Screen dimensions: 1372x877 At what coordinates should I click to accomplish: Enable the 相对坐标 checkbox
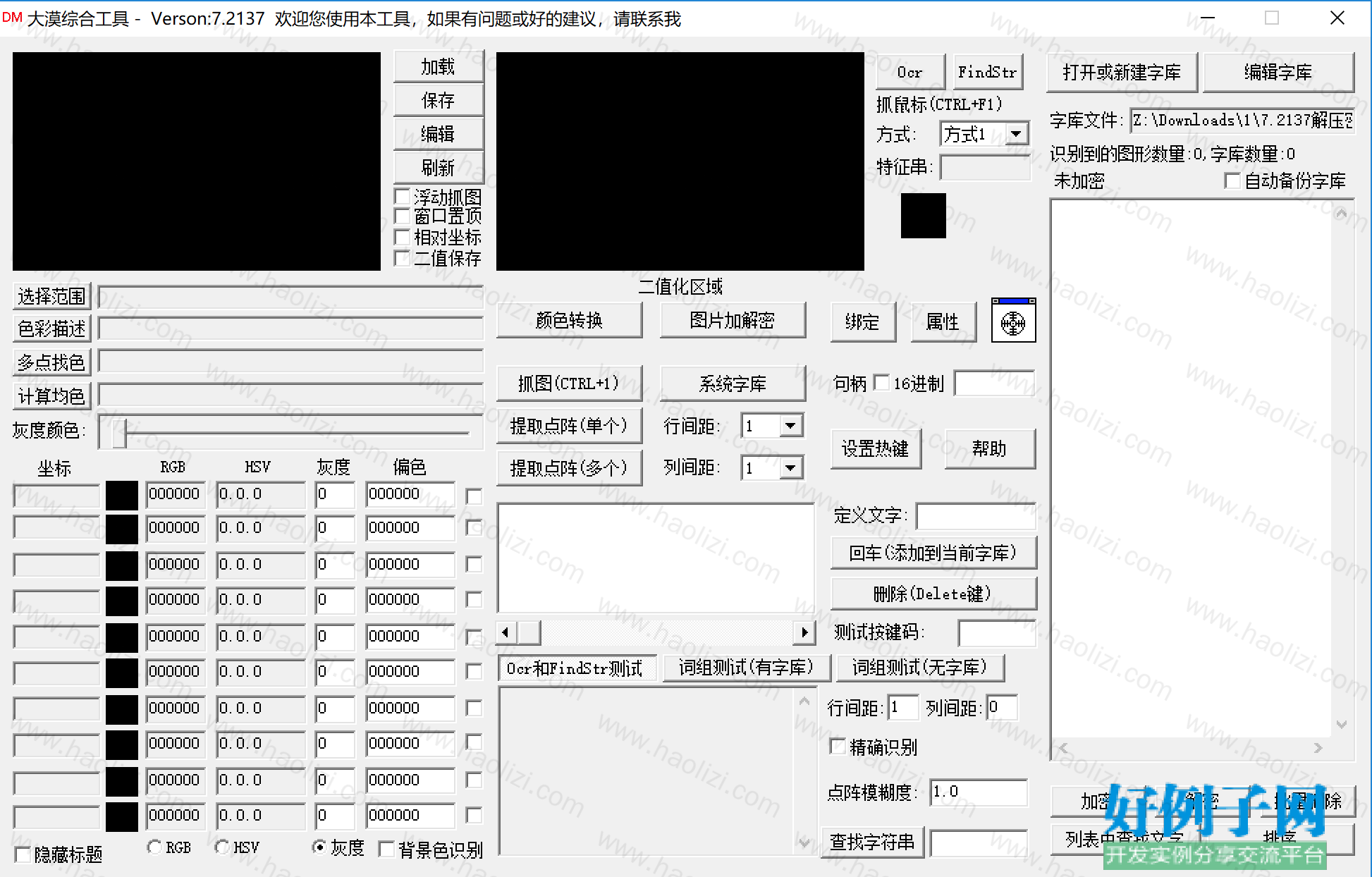(x=402, y=237)
